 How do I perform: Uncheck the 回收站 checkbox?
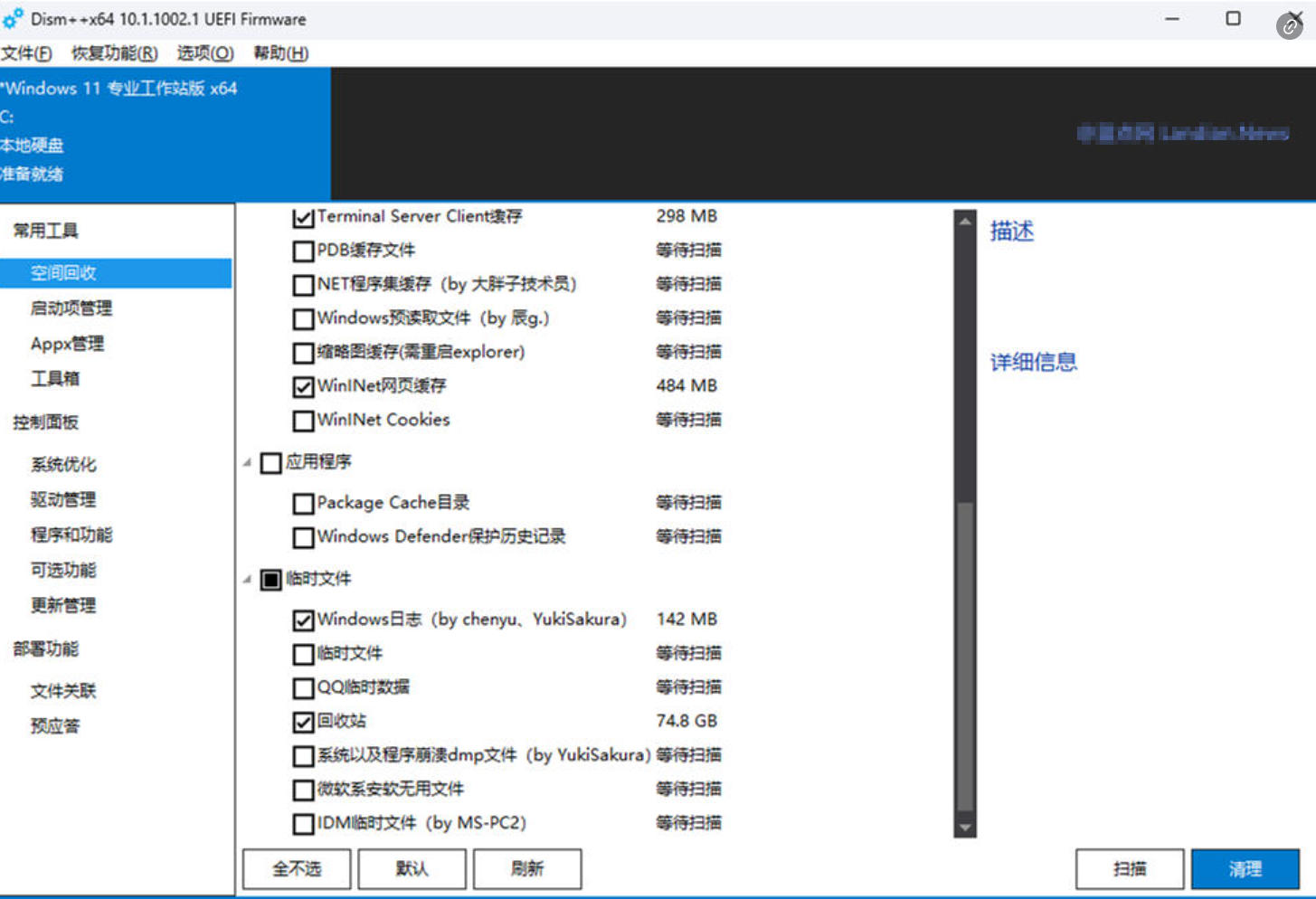click(x=304, y=722)
